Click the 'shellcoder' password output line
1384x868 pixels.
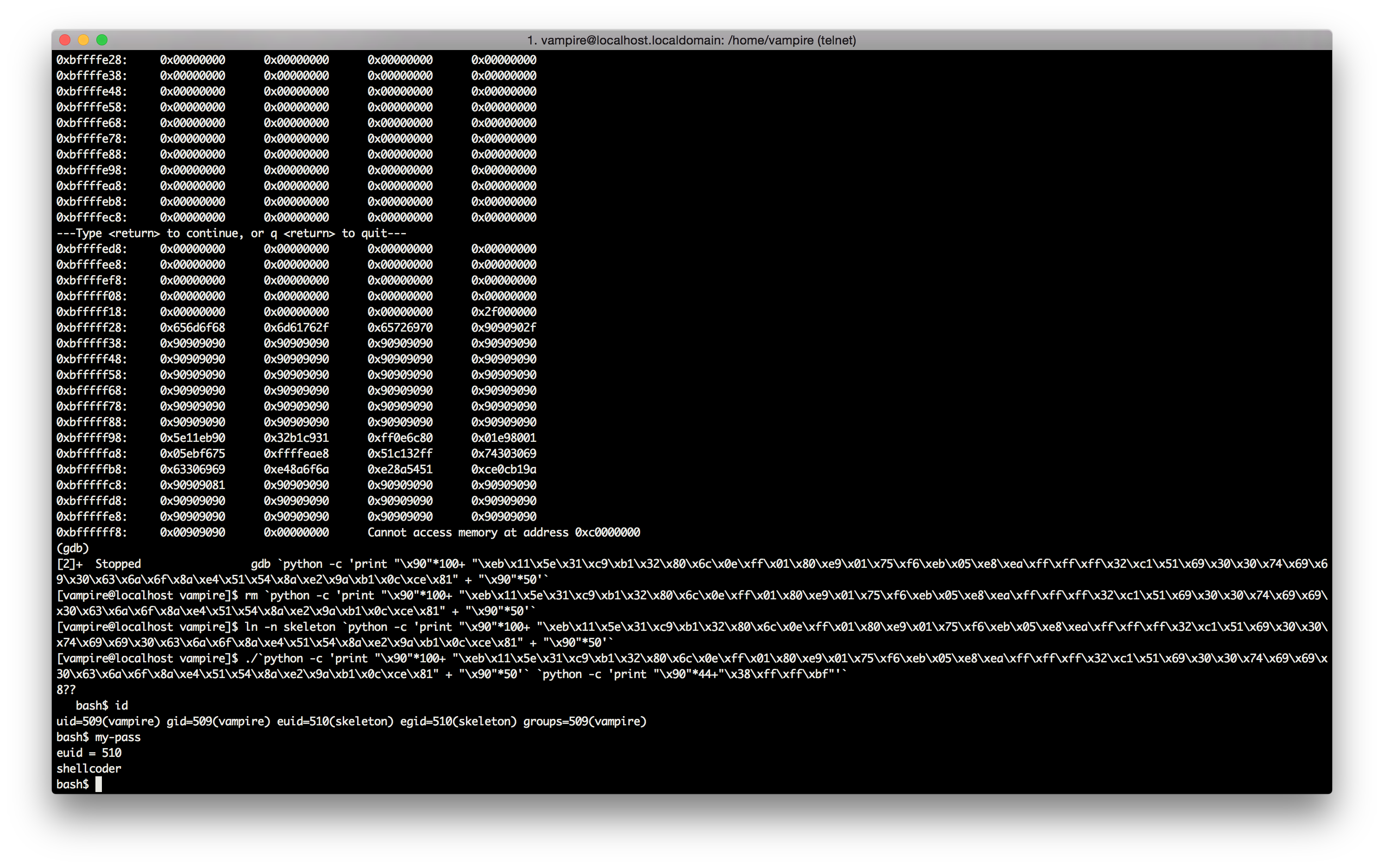click(88, 768)
